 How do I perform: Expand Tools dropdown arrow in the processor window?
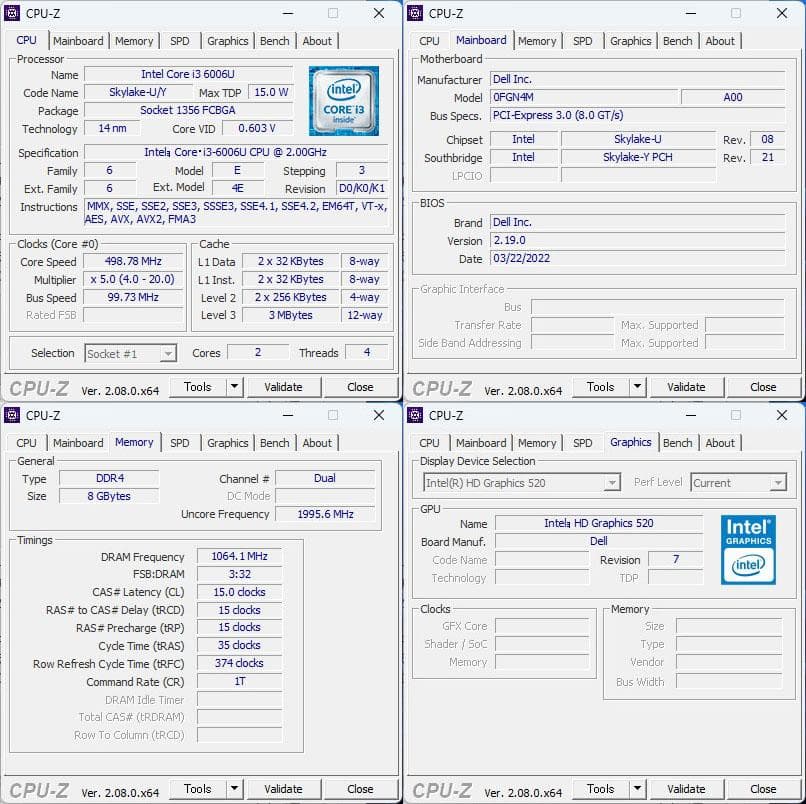pos(234,387)
